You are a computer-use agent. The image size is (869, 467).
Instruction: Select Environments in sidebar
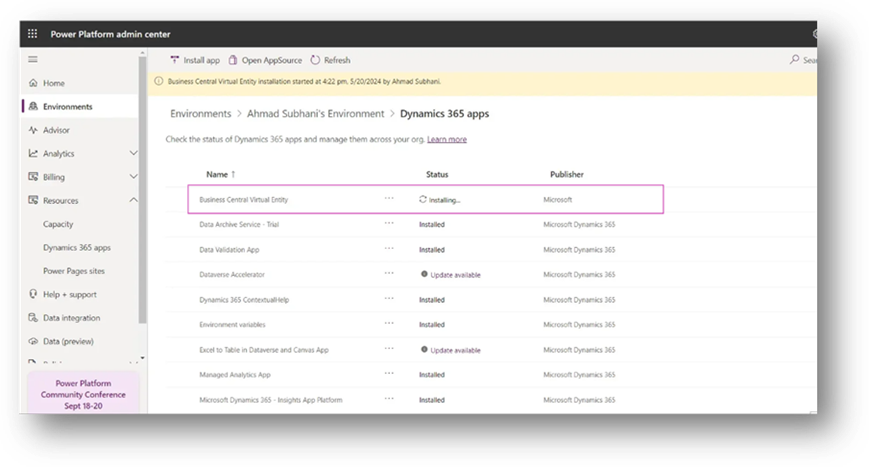68,106
